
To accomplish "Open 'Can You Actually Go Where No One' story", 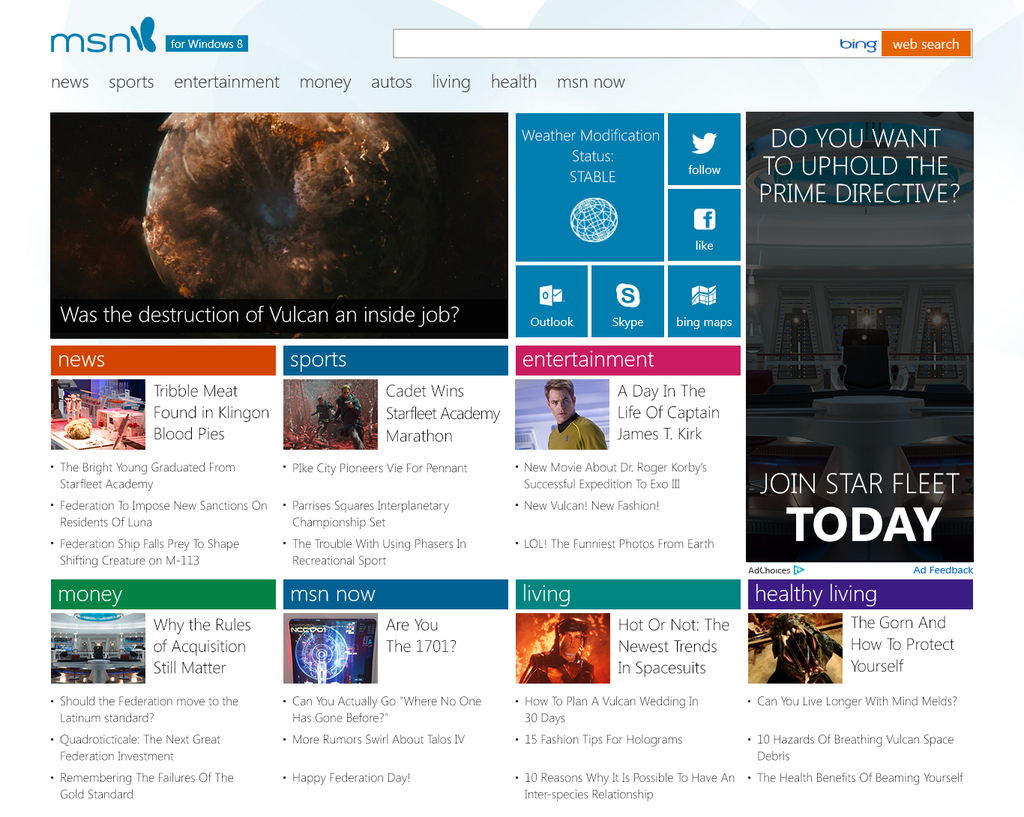I will tap(387, 709).
